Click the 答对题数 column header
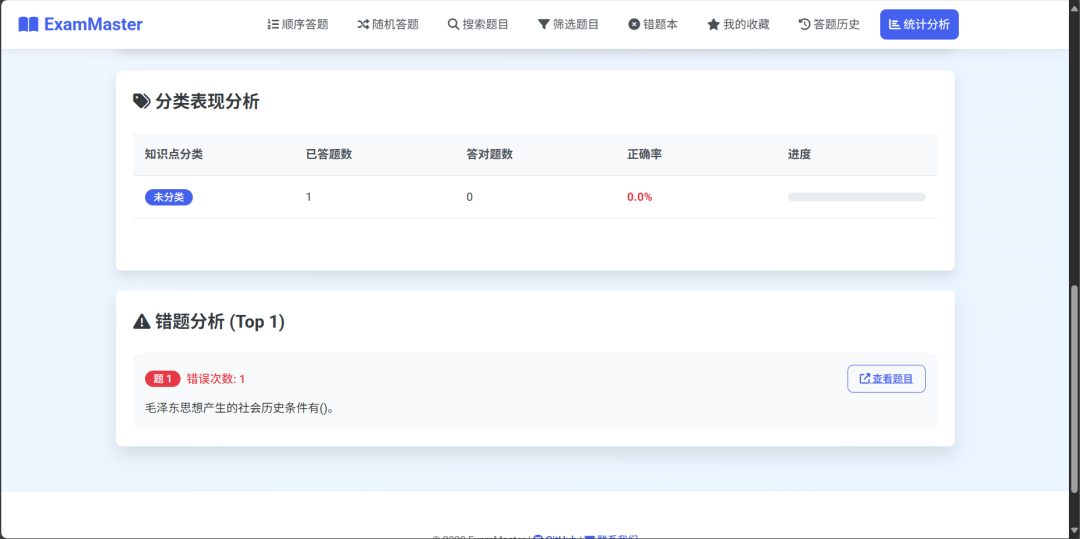1080x539 pixels. (490, 154)
